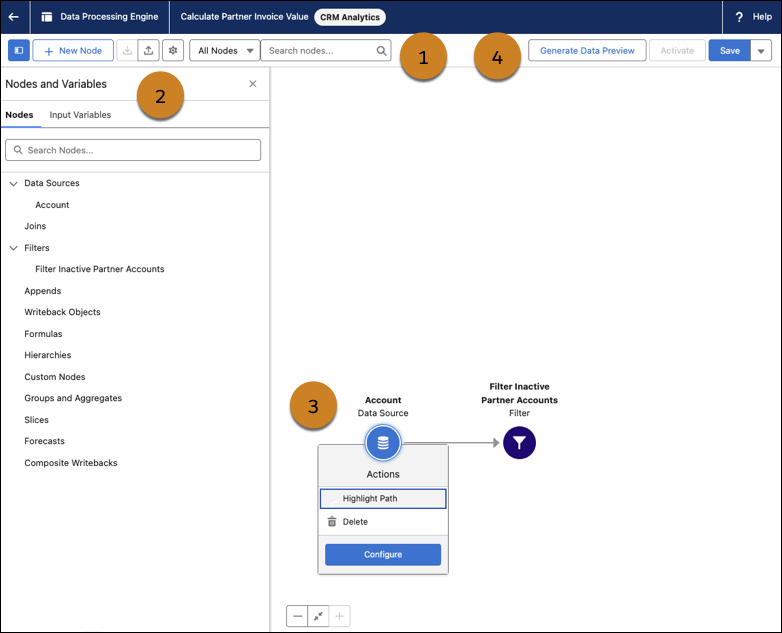Click the Filter node funnel icon
This screenshot has width=782, height=633.
click(x=519, y=442)
